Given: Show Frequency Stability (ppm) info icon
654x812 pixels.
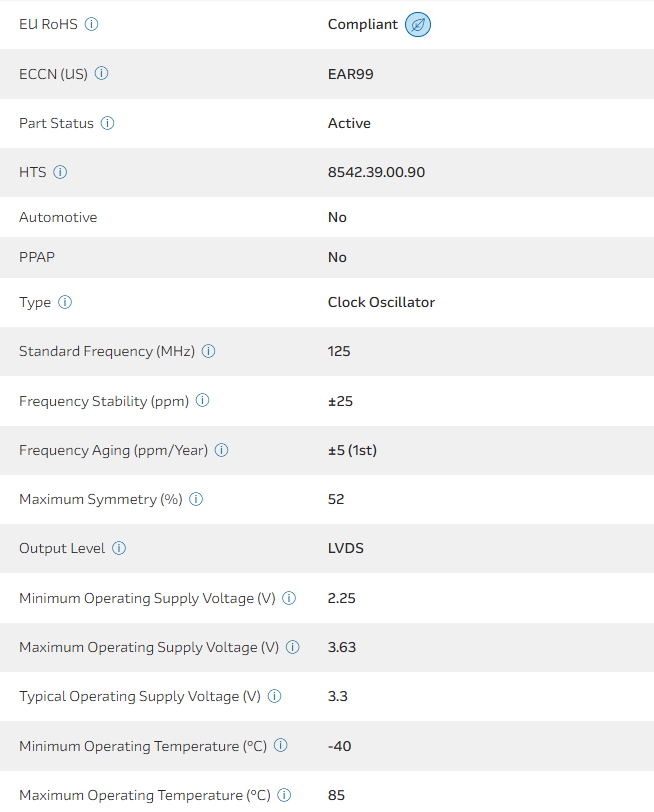Looking at the screenshot, I should 202,400.
